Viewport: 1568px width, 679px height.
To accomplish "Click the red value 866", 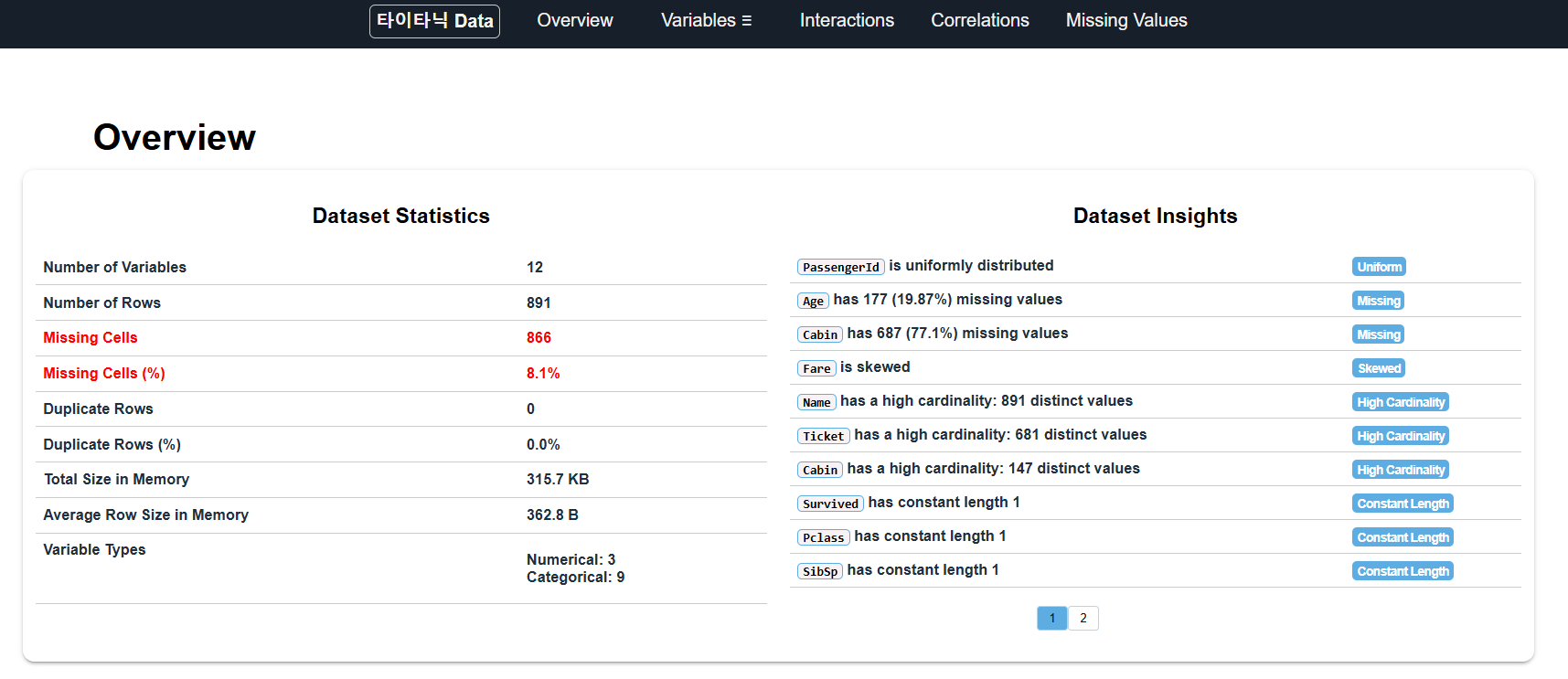I will tap(539, 338).
